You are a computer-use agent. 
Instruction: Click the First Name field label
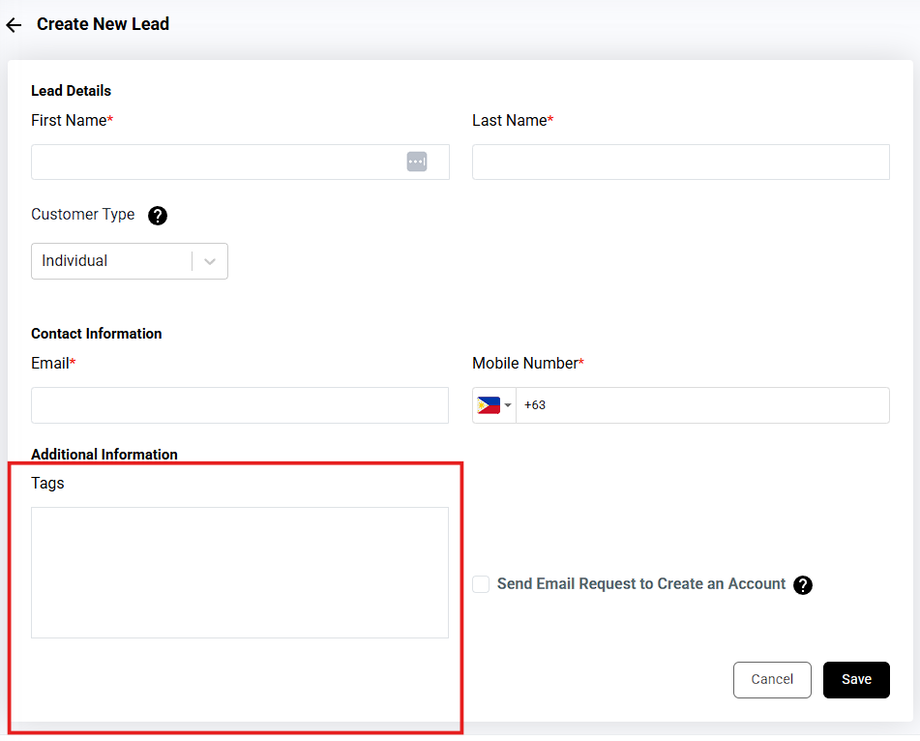coord(69,121)
